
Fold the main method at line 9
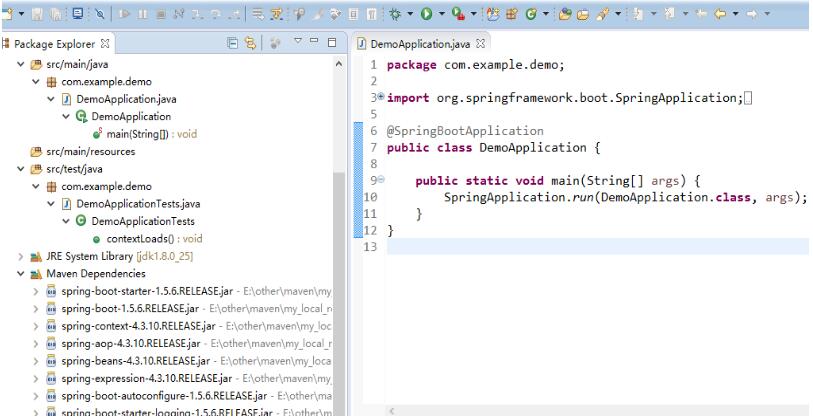(381, 179)
